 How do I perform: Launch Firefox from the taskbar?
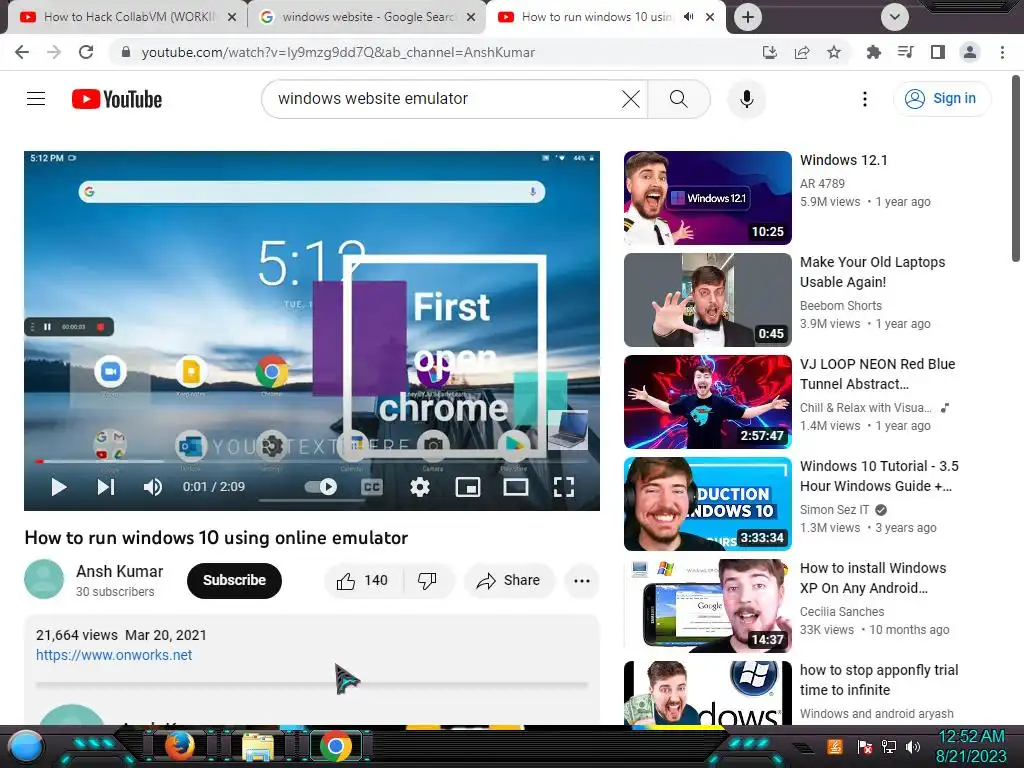coord(180,745)
